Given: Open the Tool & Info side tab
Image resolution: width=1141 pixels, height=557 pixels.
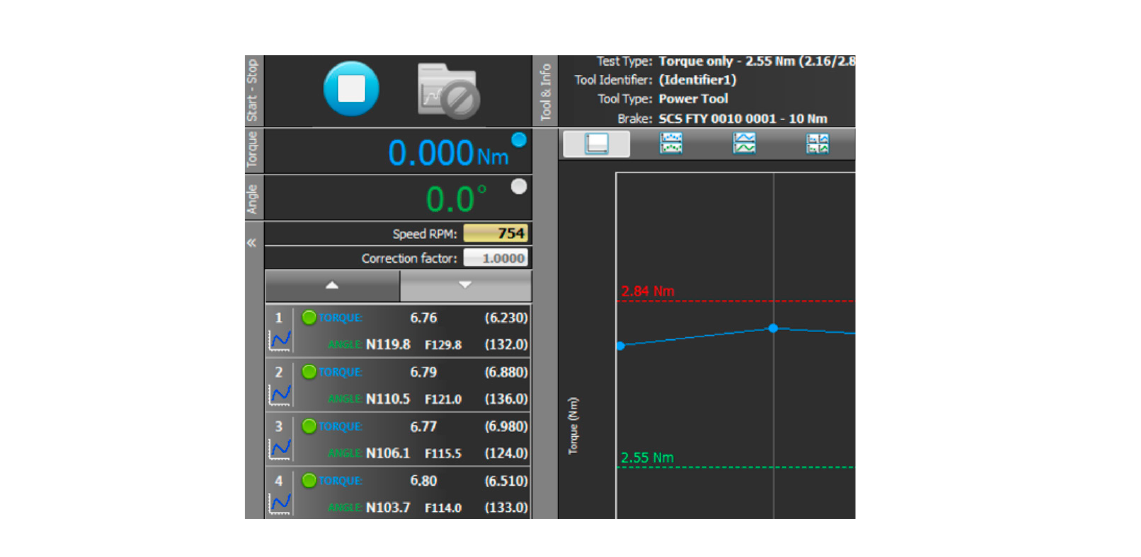Looking at the screenshot, I should click(546, 92).
